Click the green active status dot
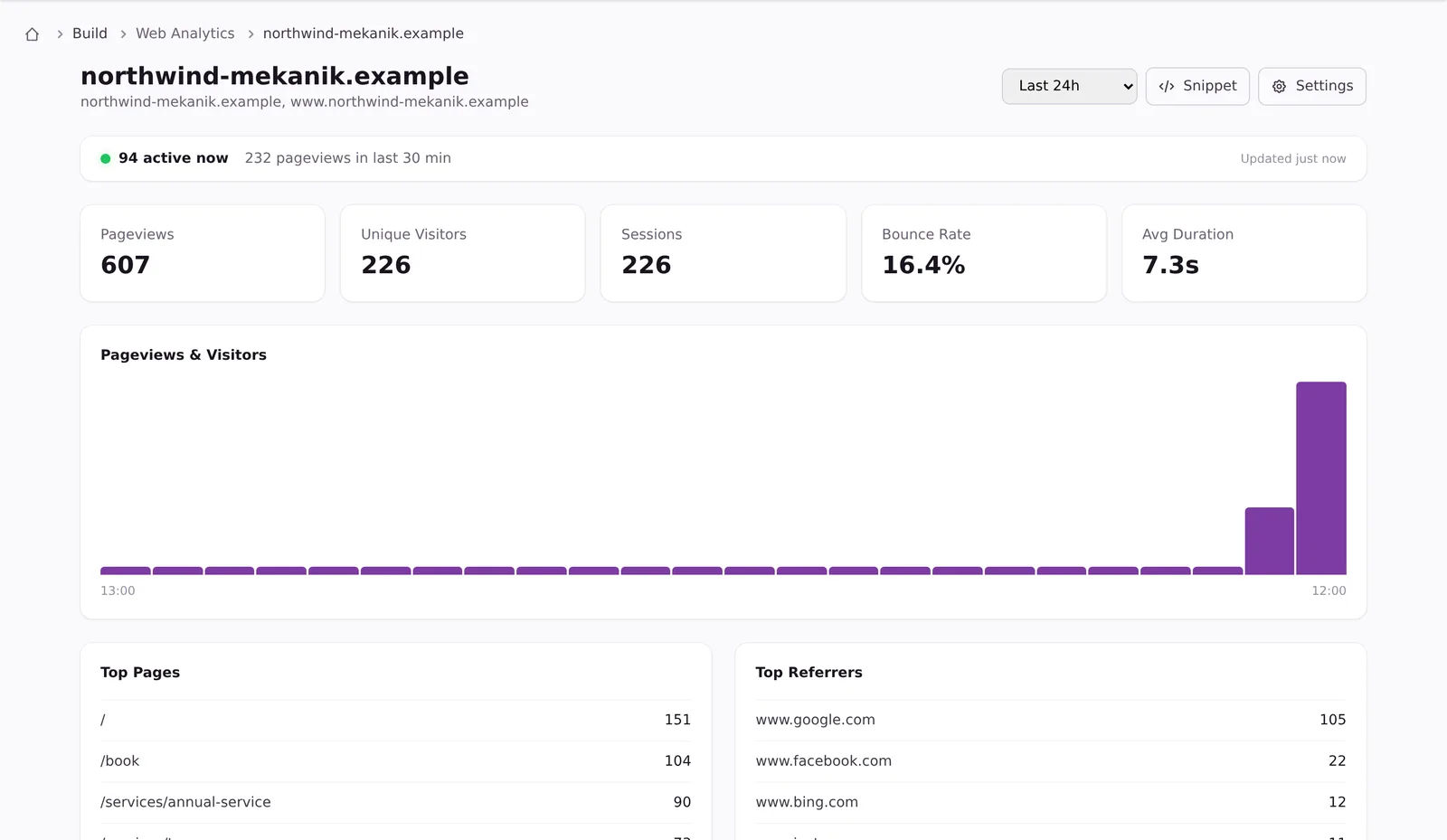 (x=106, y=158)
